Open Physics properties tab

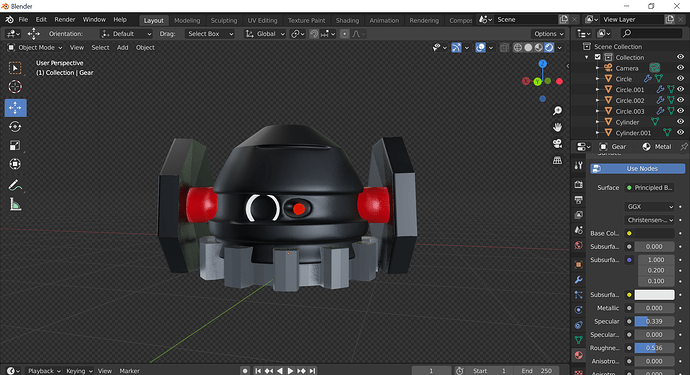point(579,310)
